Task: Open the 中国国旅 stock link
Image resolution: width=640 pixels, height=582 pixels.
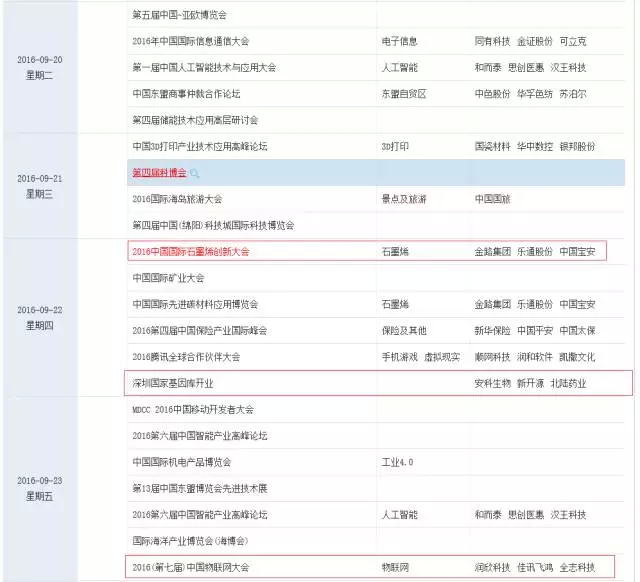Action: (491, 199)
